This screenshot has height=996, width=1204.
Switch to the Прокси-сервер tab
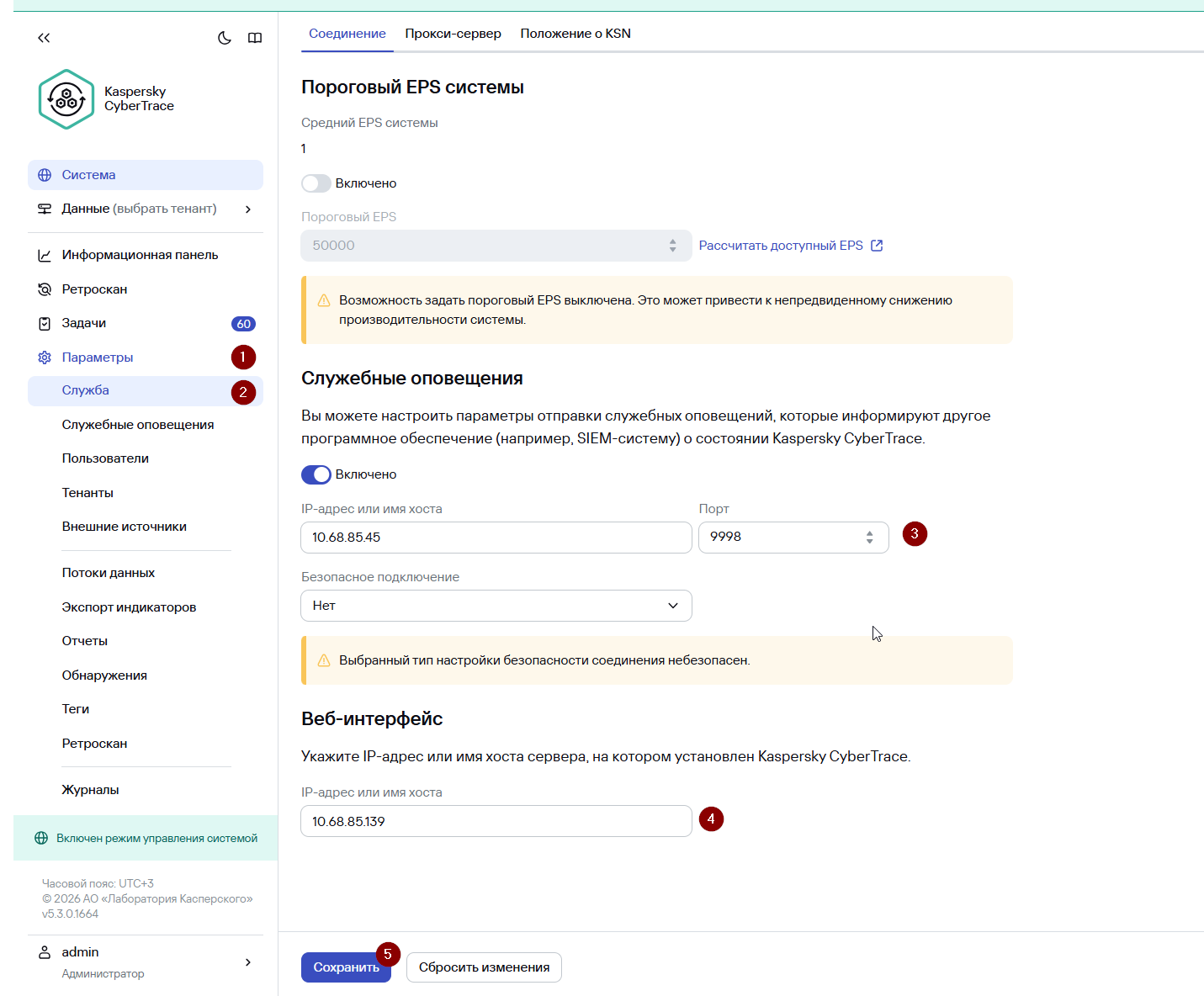(453, 34)
